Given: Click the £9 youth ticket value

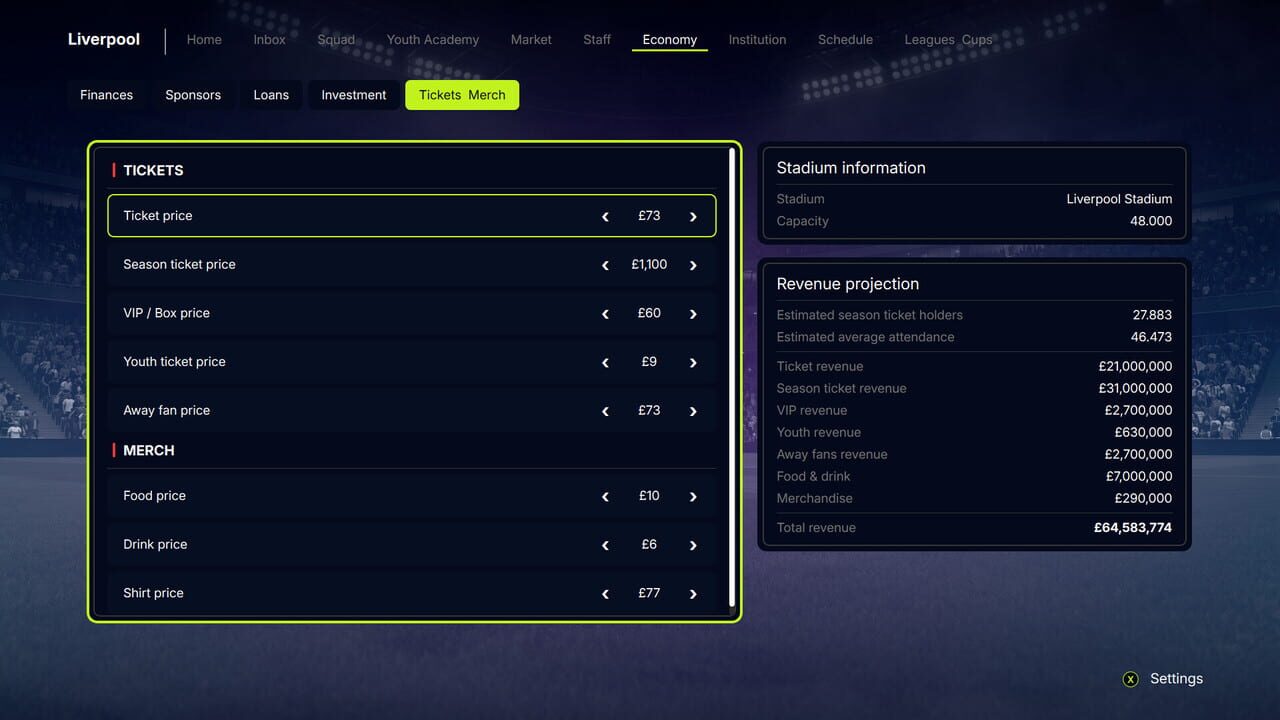Looking at the screenshot, I should click(649, 362).
